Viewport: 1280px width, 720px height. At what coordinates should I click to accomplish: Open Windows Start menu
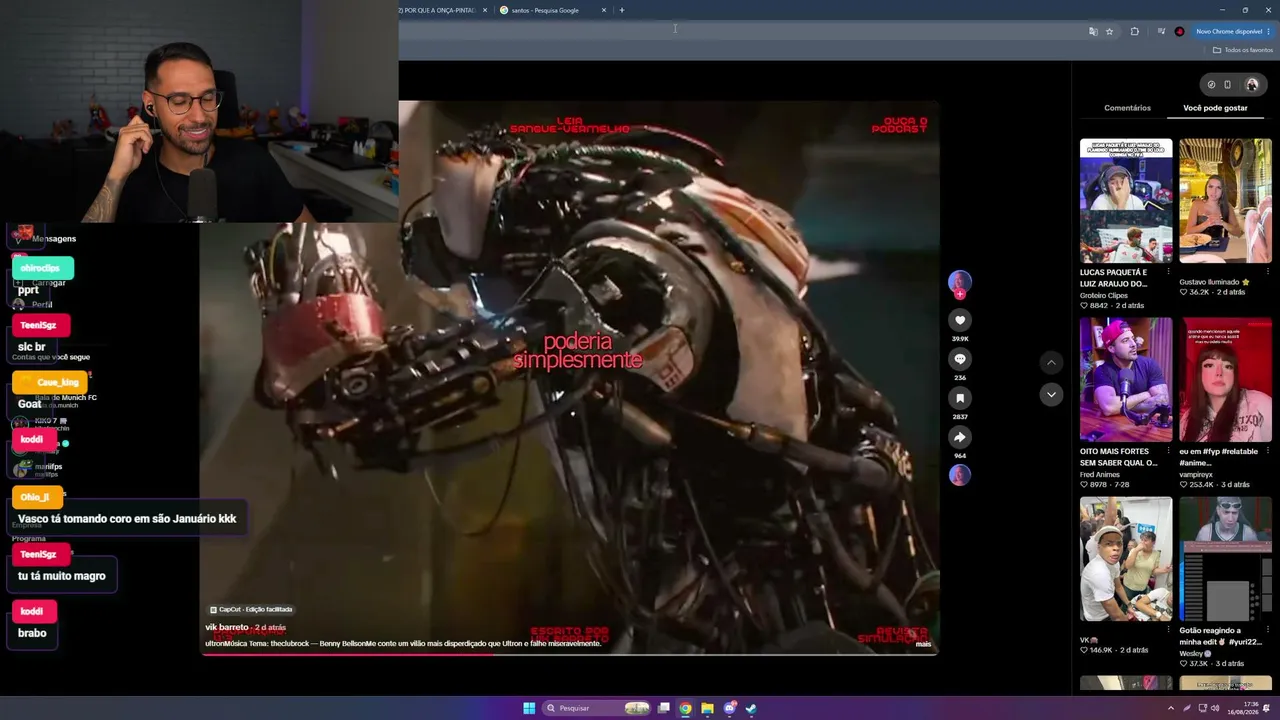click(529, 708)
